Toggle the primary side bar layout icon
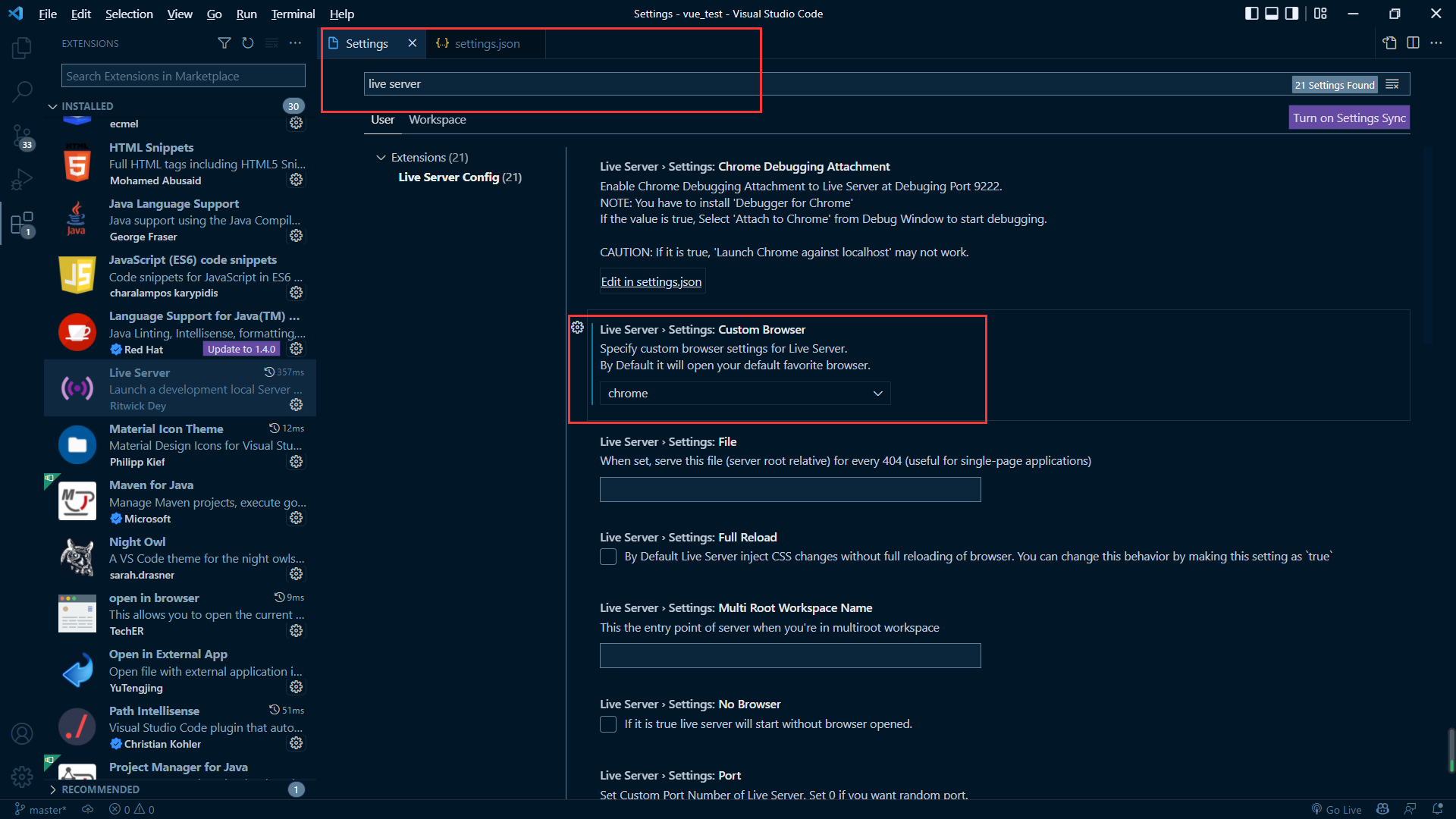1456x819 pixels. 1252,14
